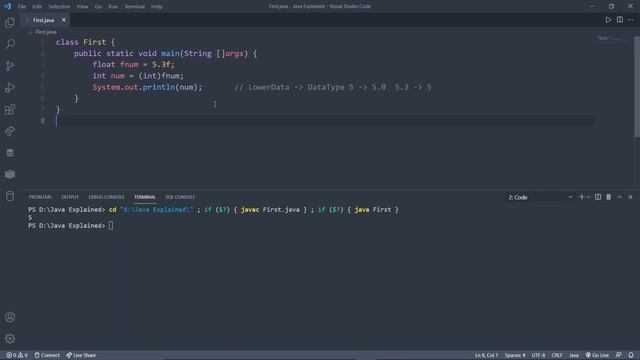Run code with the play button
The height and width of the screenshot is (360, 640).
click(x=608, y=20)
